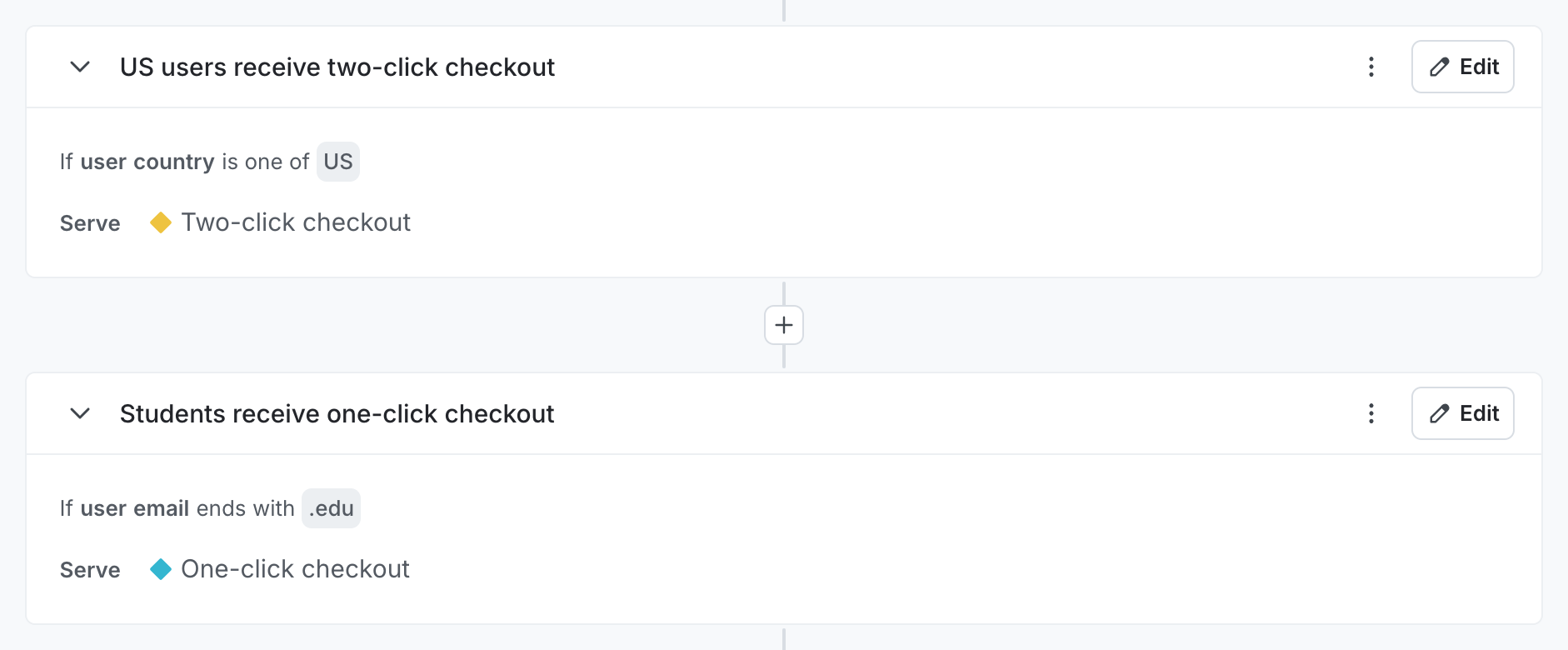This screenshot has width=1568, height=650.
Task: Collapse the Students receive one-click checkout rule
Action: pyautogui.click(x=80, y=413)
